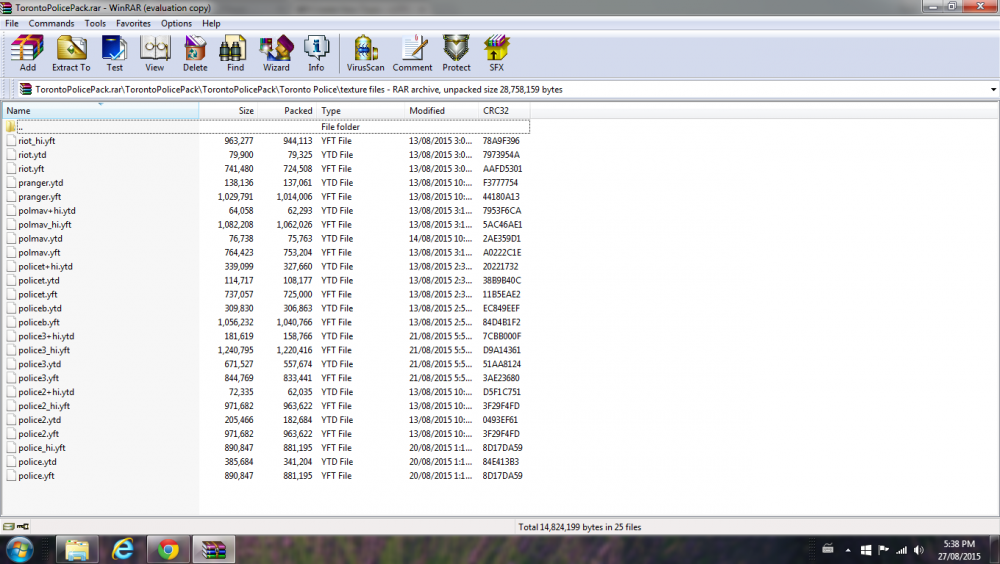
Task: Open the Find binoculars tool
Action: tap(235, 53)
